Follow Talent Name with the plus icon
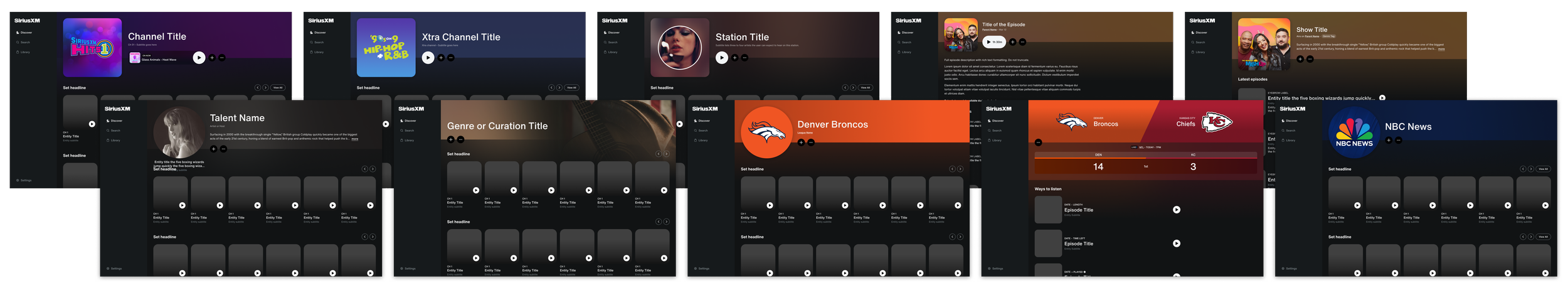The height and width of the screenshot is (290, 1568). (213, 149)
